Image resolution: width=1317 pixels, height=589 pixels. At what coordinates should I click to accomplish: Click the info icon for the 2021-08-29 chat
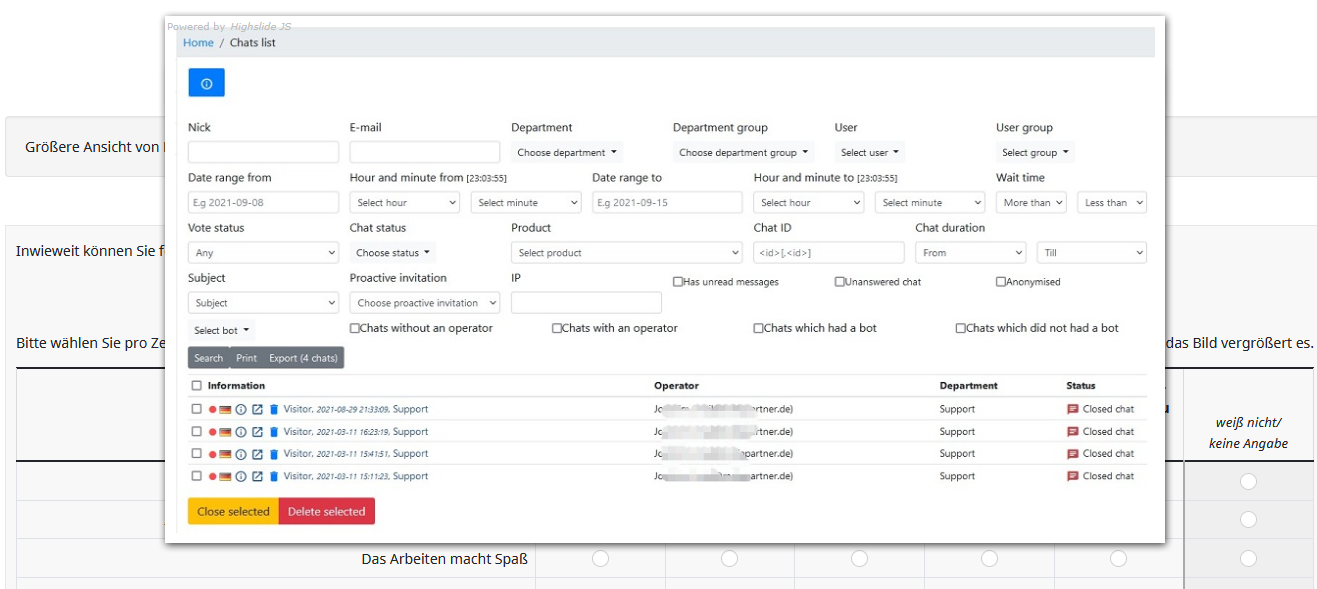click(x=241, y=409)
